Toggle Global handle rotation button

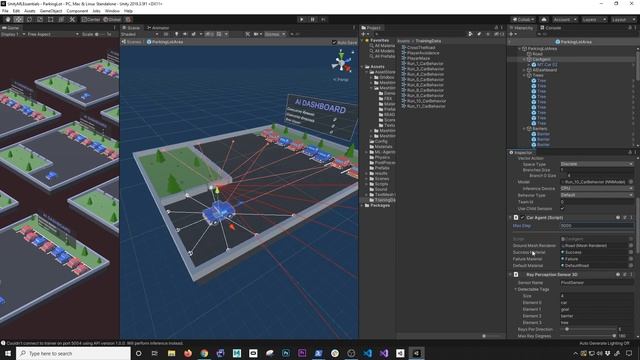[112, 19]
